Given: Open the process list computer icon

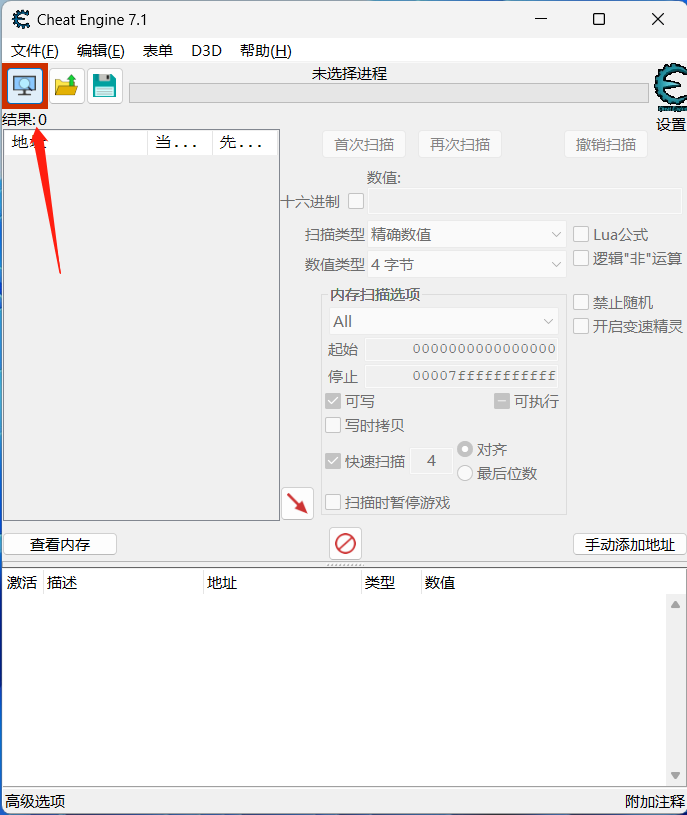Looking at the screenshot, I should pos(24,86).
